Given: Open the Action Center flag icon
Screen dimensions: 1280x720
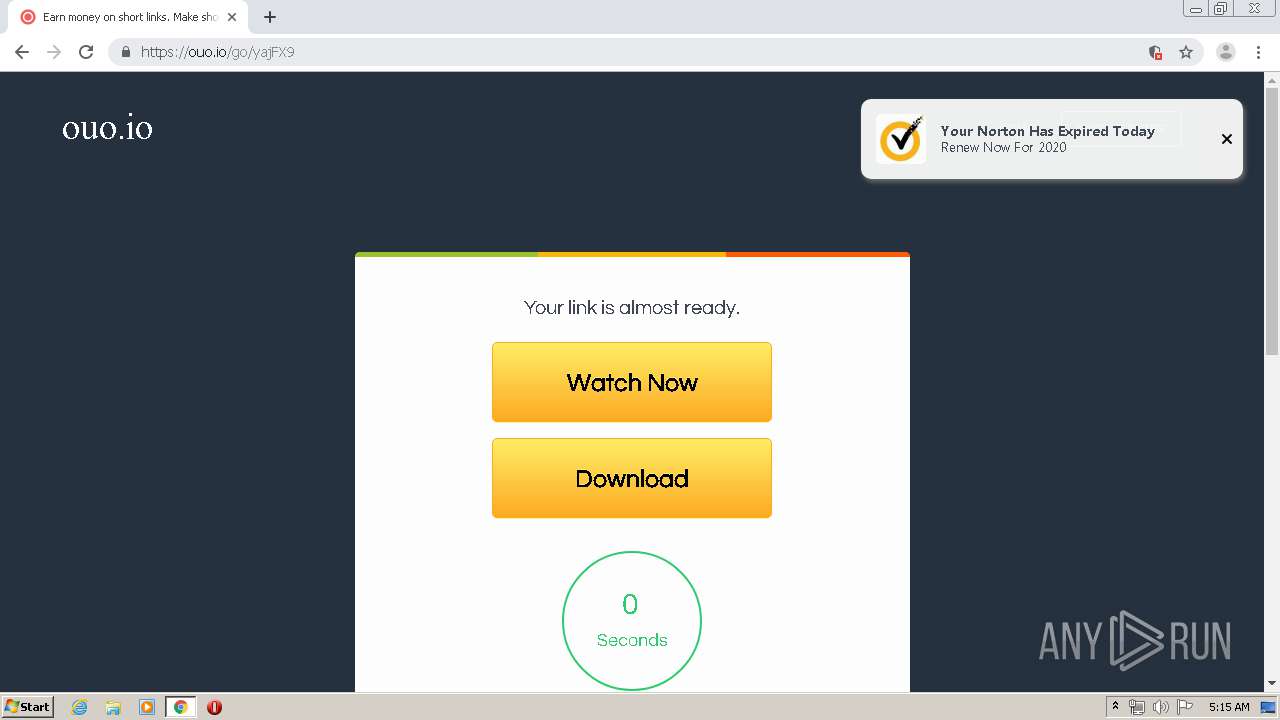Looking at the screenshot, I should pos(1185,707).
